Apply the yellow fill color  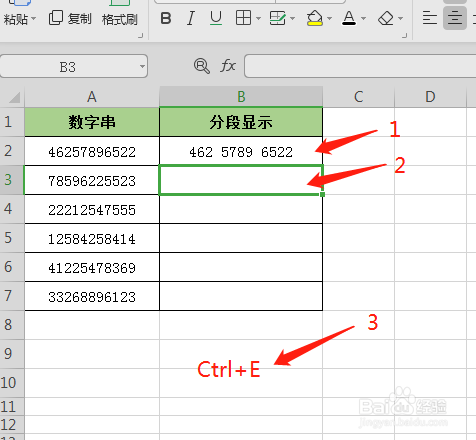[x=314, y=18]
